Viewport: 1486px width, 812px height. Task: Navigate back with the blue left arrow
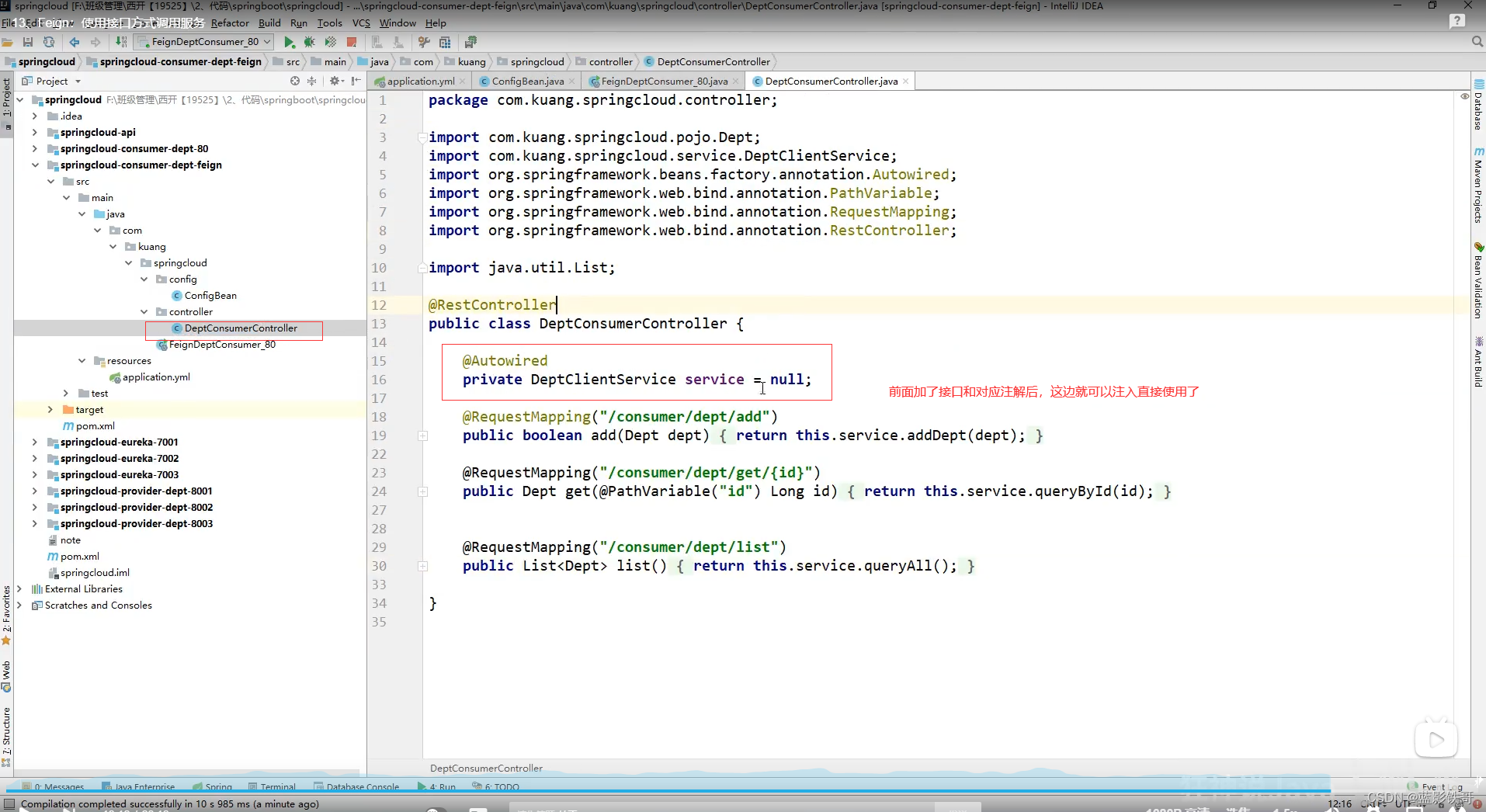[x=75, y=42]
